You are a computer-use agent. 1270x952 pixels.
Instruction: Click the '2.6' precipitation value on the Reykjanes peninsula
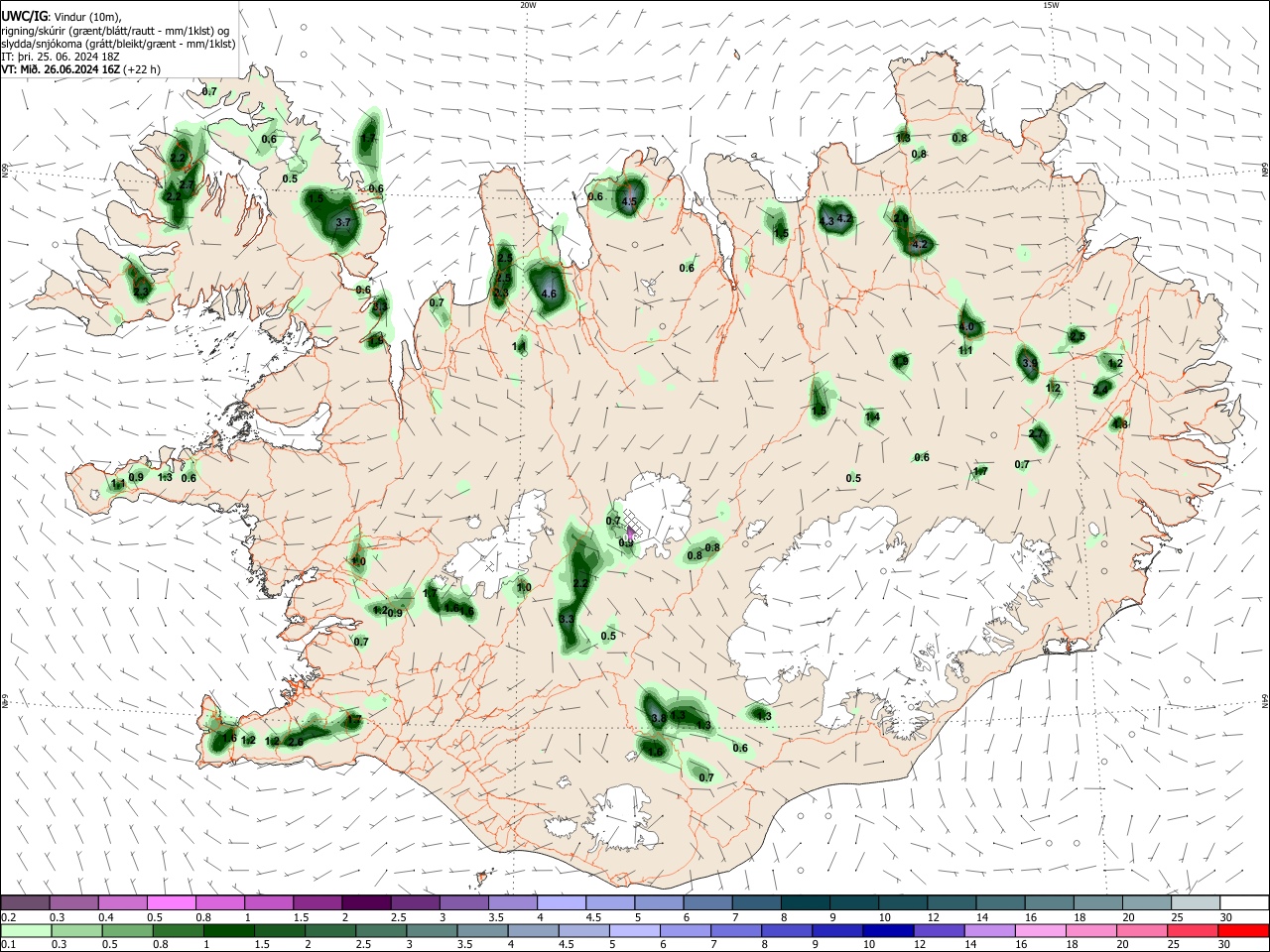pos(296,741)
